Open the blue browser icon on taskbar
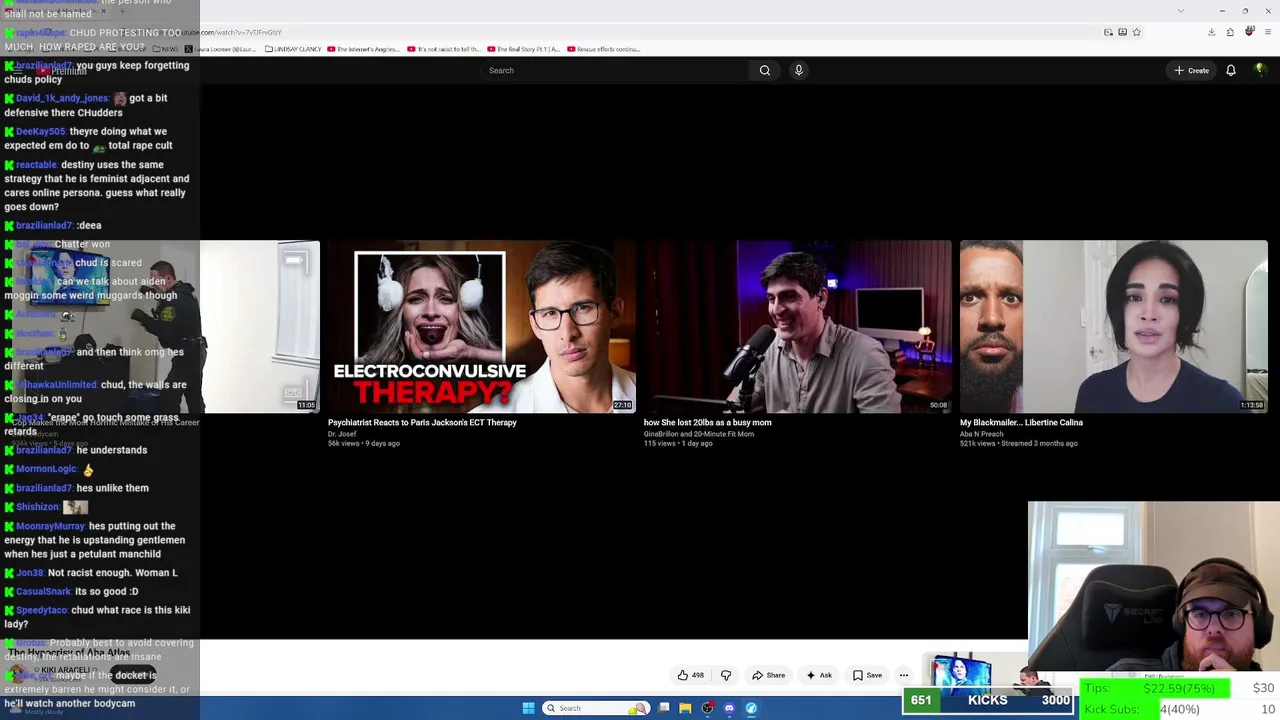The width and height of the screenshot is (1280, 720). click(x=751, y=708)
